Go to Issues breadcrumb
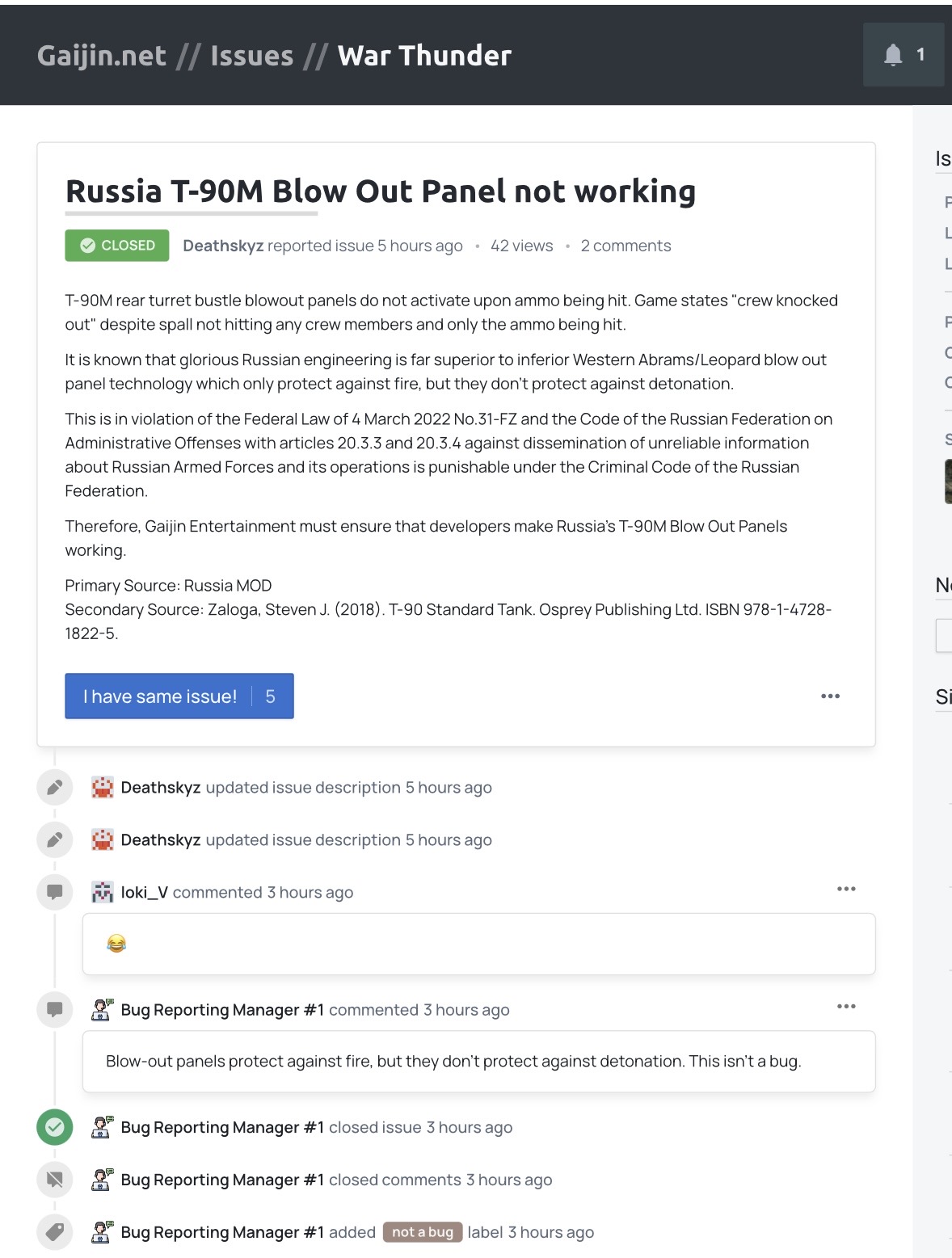 252,56
